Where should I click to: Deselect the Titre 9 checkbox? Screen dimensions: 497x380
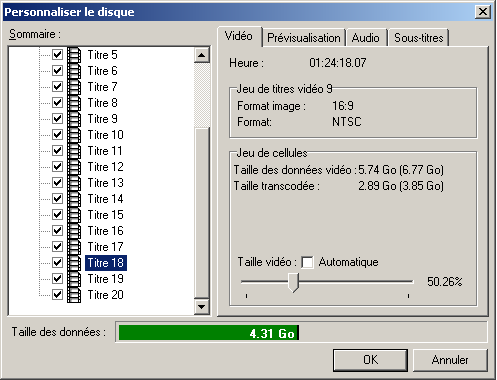coord(57,118)
